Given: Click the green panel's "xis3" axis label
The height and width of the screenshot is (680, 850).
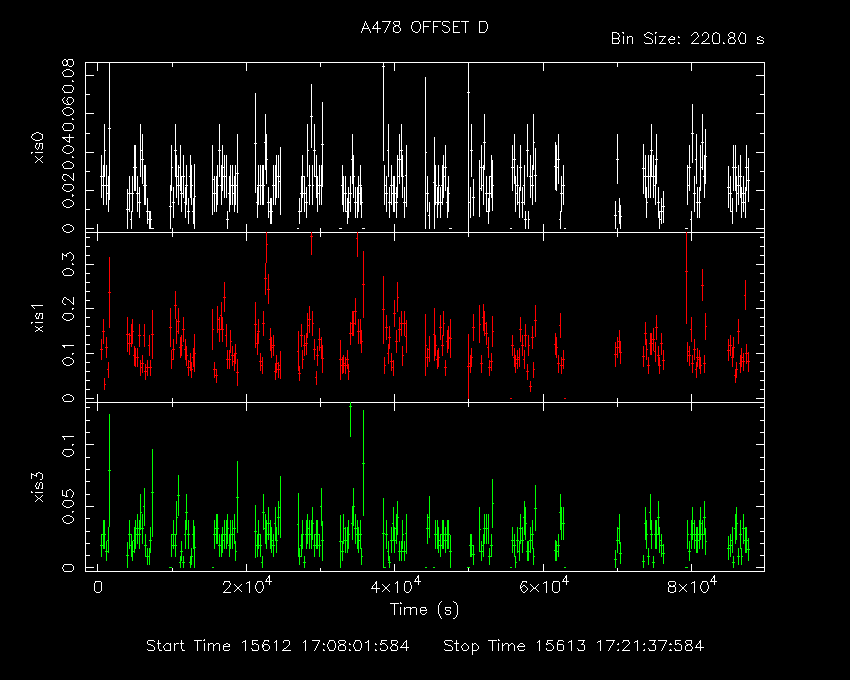Looking at the screenshot, I should [38, 487].
